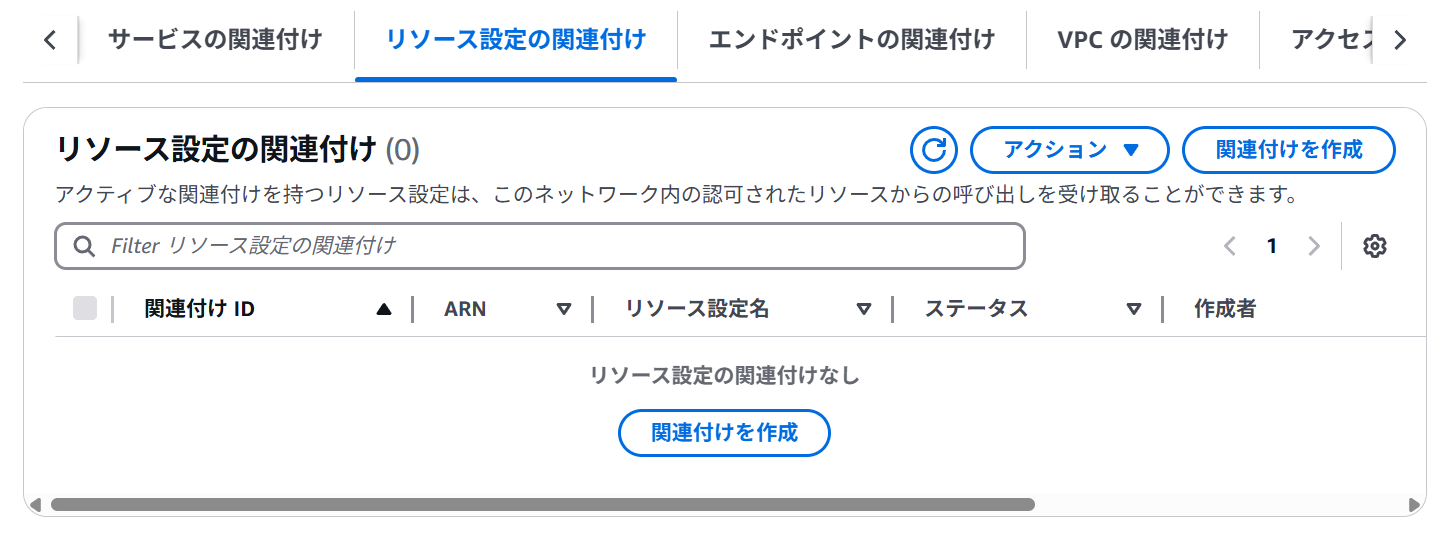Refresh the resource configuration associations list

pos(934,150)
